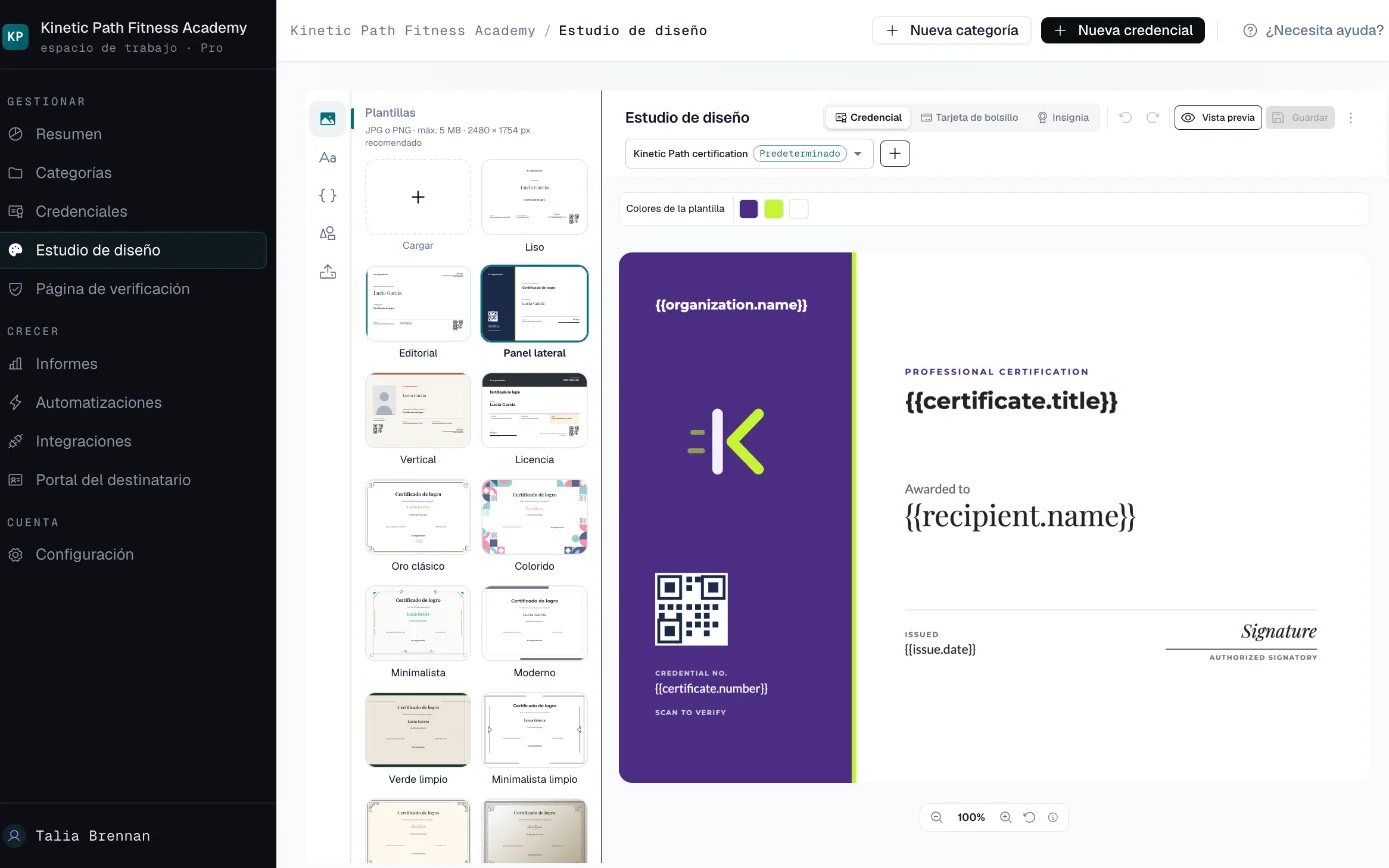Reset the canvas zoom

(x=1029, y=817)
